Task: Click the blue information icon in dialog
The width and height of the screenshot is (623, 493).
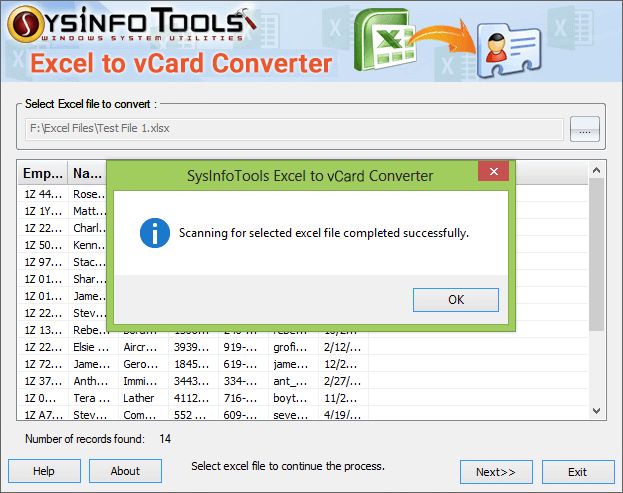Action: pyautogui.click(x=155, y=233)
